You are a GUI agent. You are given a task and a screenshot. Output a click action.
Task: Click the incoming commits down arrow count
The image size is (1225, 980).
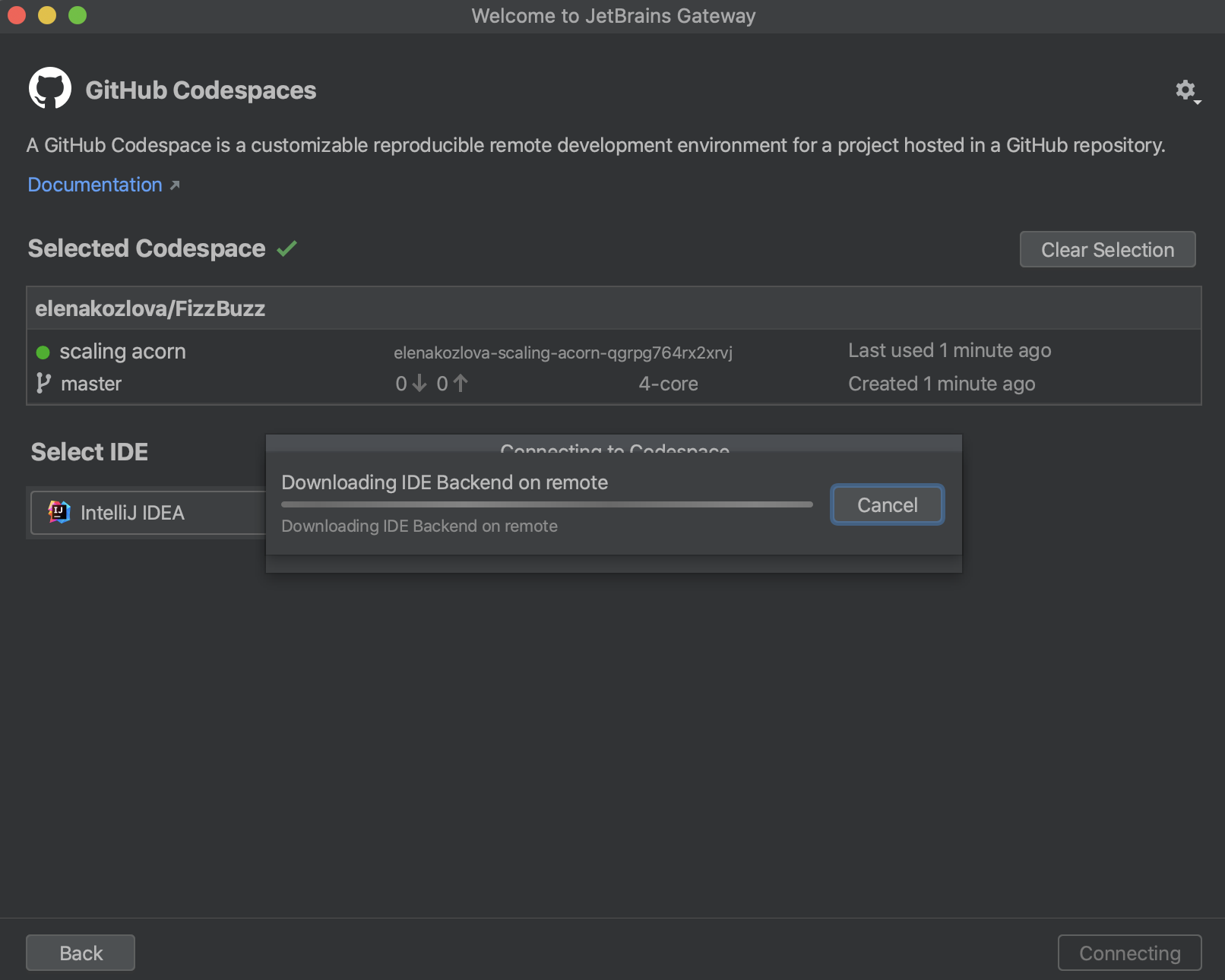[x=410, y=384]
